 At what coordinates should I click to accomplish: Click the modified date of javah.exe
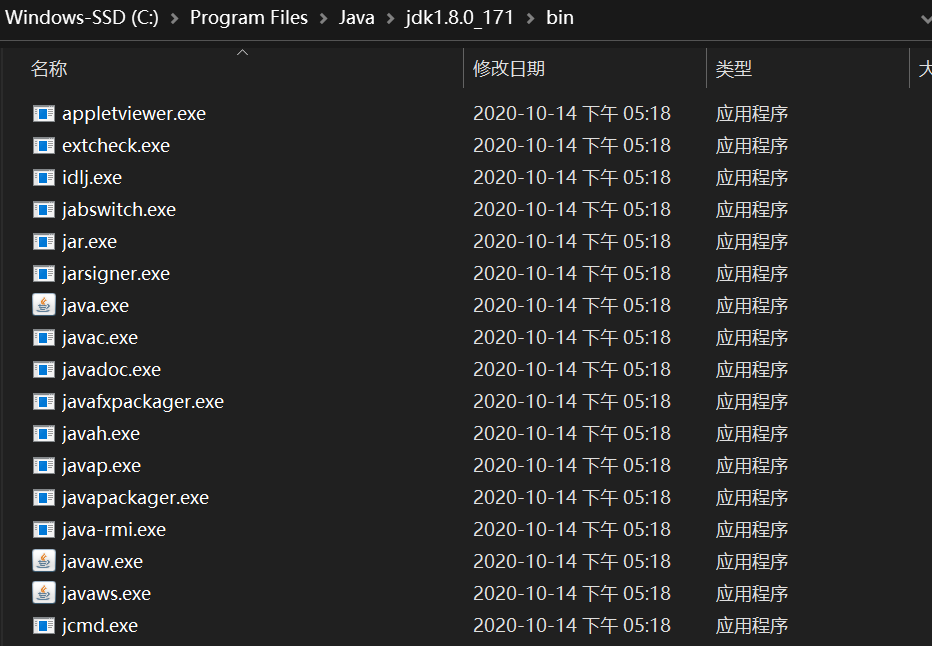pyautogui.click(x=572, y=433)
